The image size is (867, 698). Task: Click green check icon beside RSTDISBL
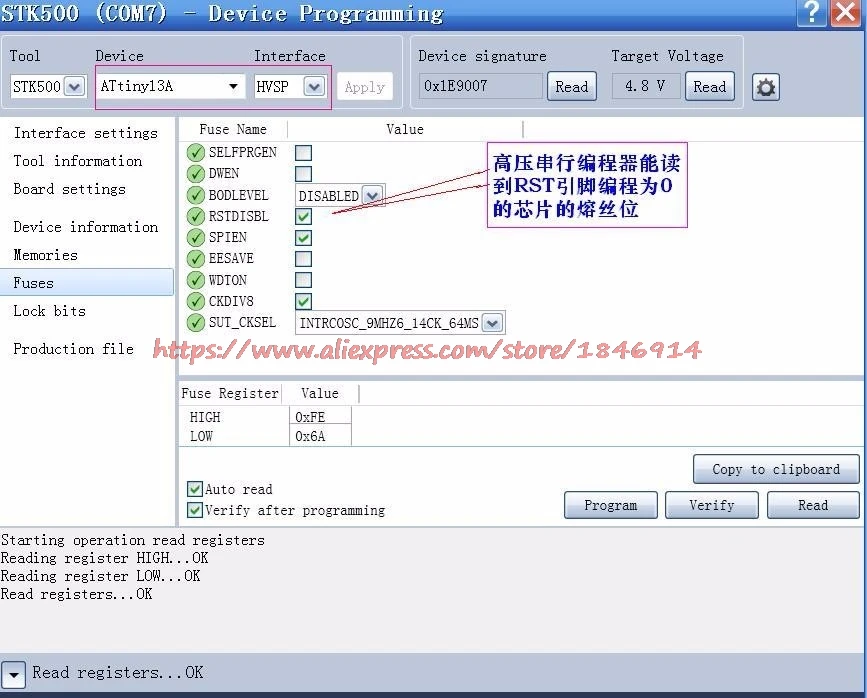pyautogui.click(x=196, y=217)
